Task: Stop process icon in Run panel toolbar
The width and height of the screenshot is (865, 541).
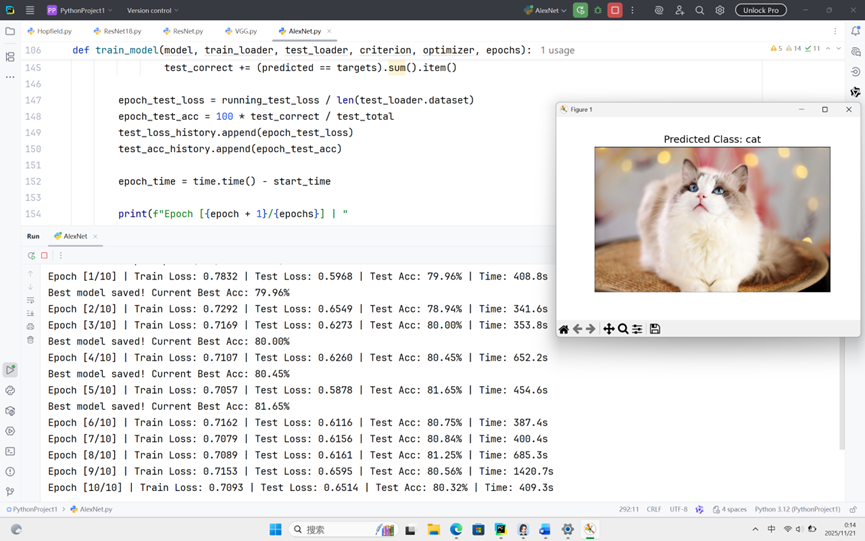Action: 45,255
